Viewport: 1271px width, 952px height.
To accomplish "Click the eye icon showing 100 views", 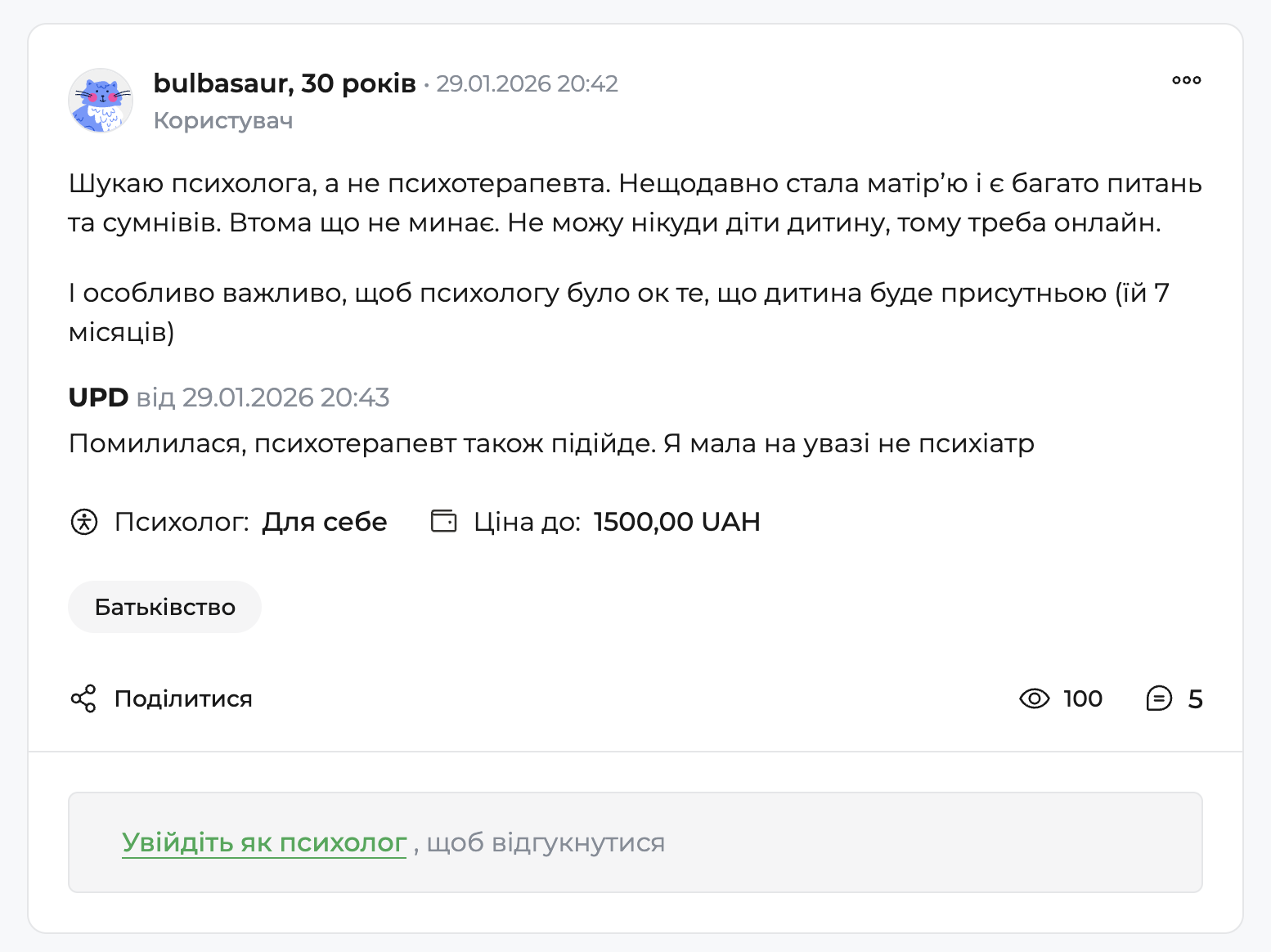I will tap(1035, 698).
